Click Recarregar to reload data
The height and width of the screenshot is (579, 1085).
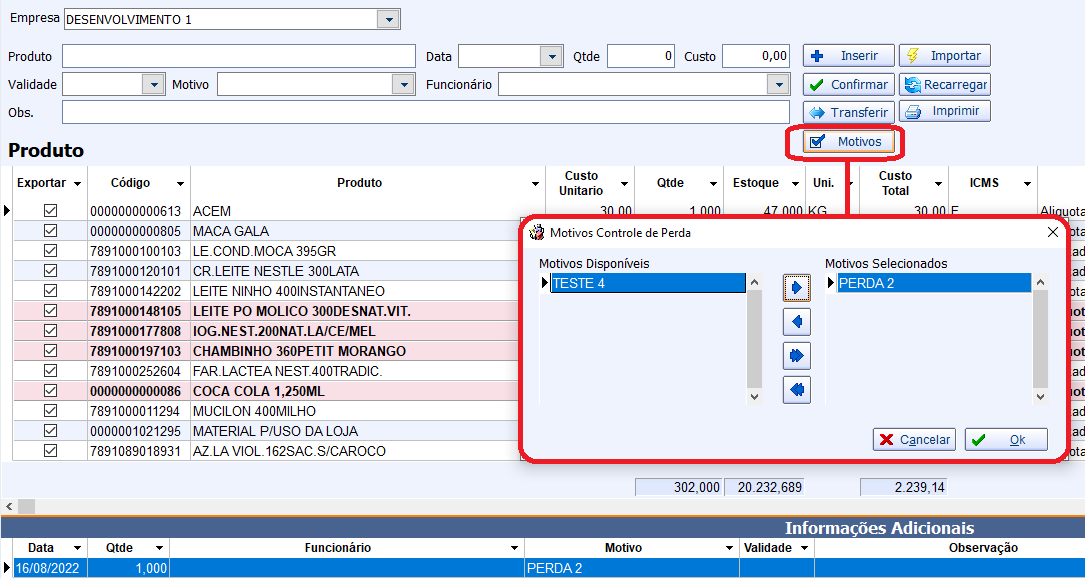tap(944, 85)
